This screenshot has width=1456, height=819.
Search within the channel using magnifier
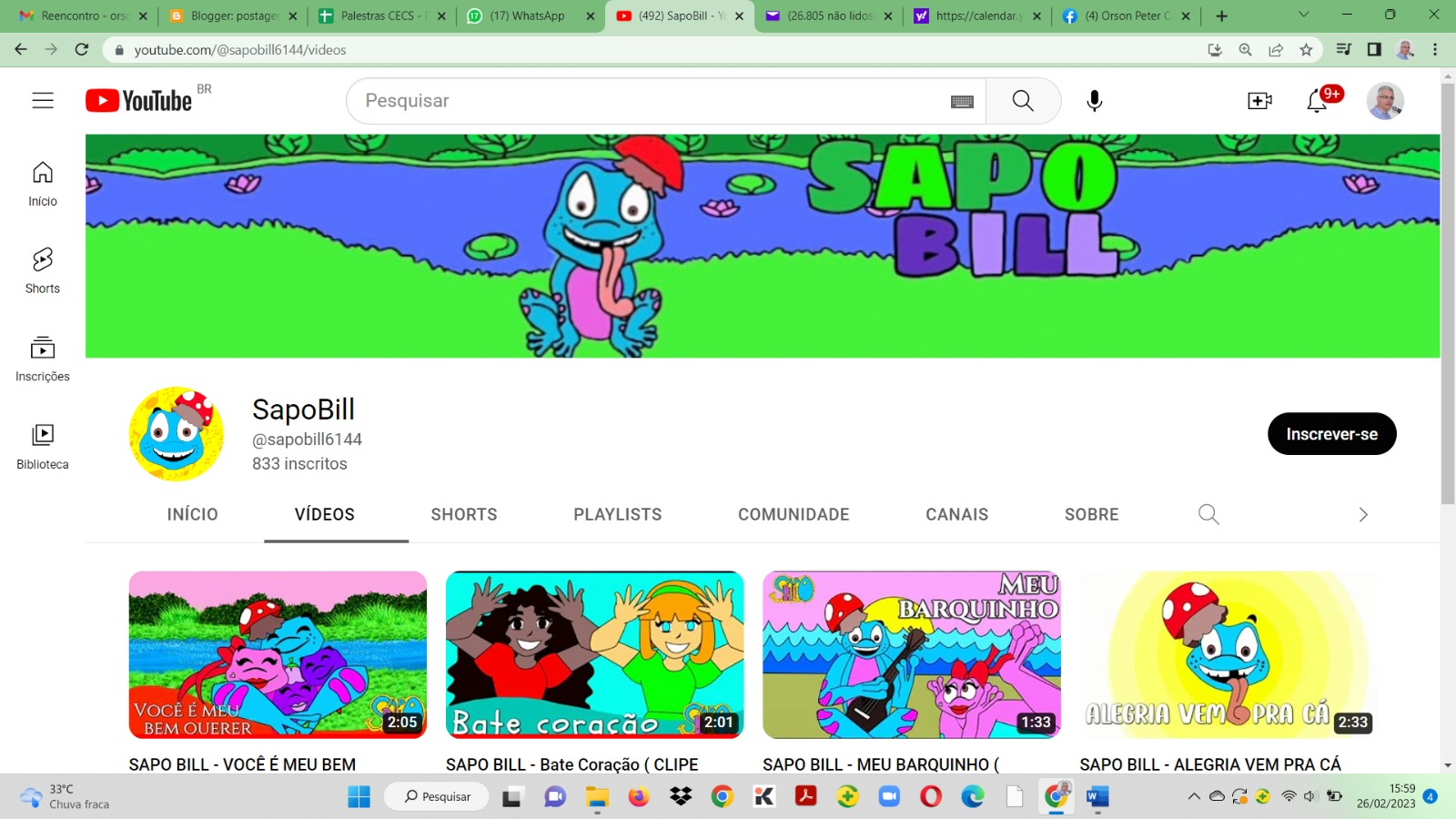click(x=1208, y=514)
